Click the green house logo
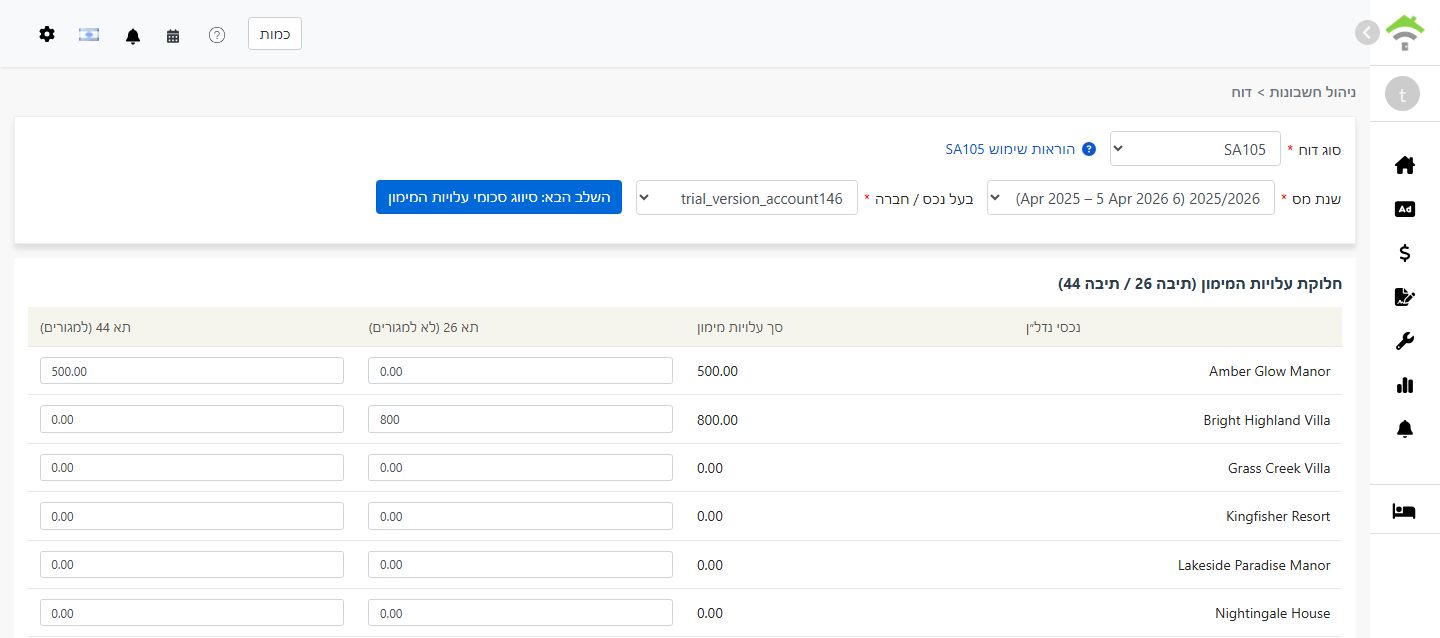Image resolution: width=1440 pixels, height=638 pixels. click(x=1405, y=33)
